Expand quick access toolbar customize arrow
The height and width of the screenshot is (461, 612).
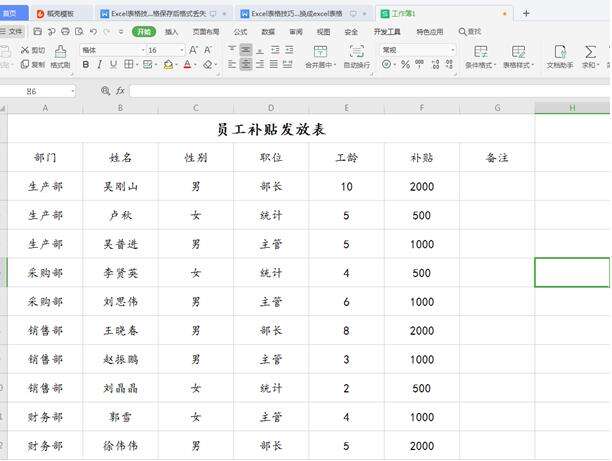pos(121,32)
